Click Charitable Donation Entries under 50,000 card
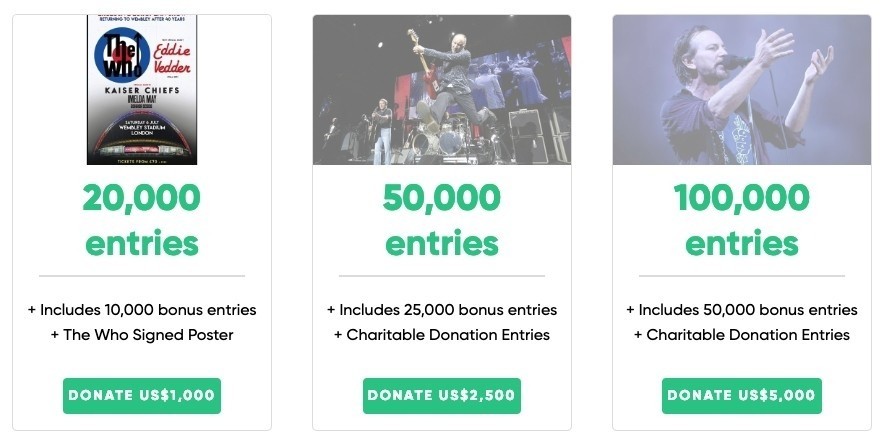886x443 pixels. pyautogui.click(x=442, y=335)
